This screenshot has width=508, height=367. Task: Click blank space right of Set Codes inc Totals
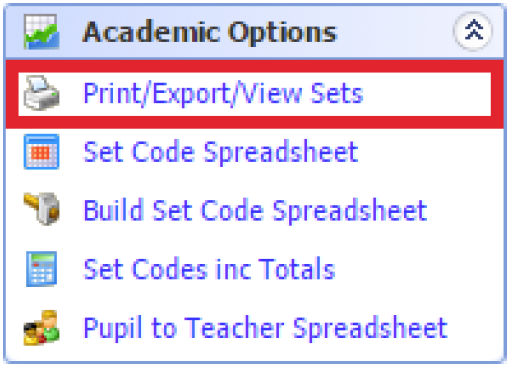click(x=418, y=269)
